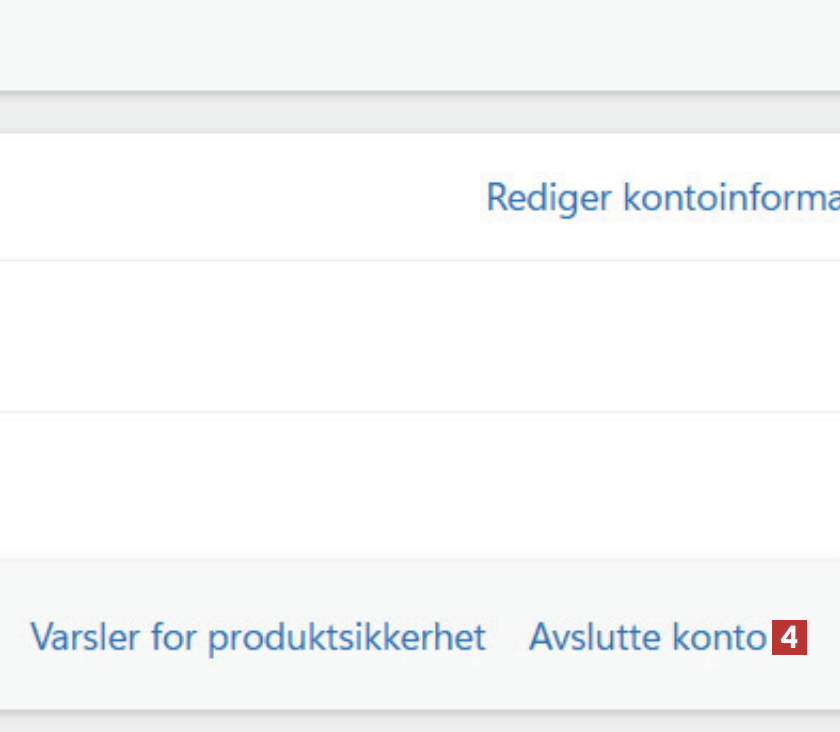
Task: Click the word produktsikkerhet in footer link
Action: [346, 637]
